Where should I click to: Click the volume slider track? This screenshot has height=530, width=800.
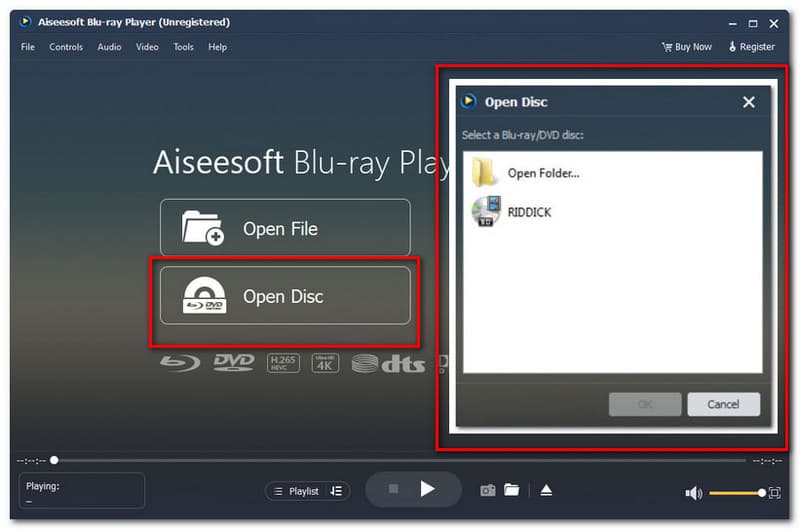735,493
